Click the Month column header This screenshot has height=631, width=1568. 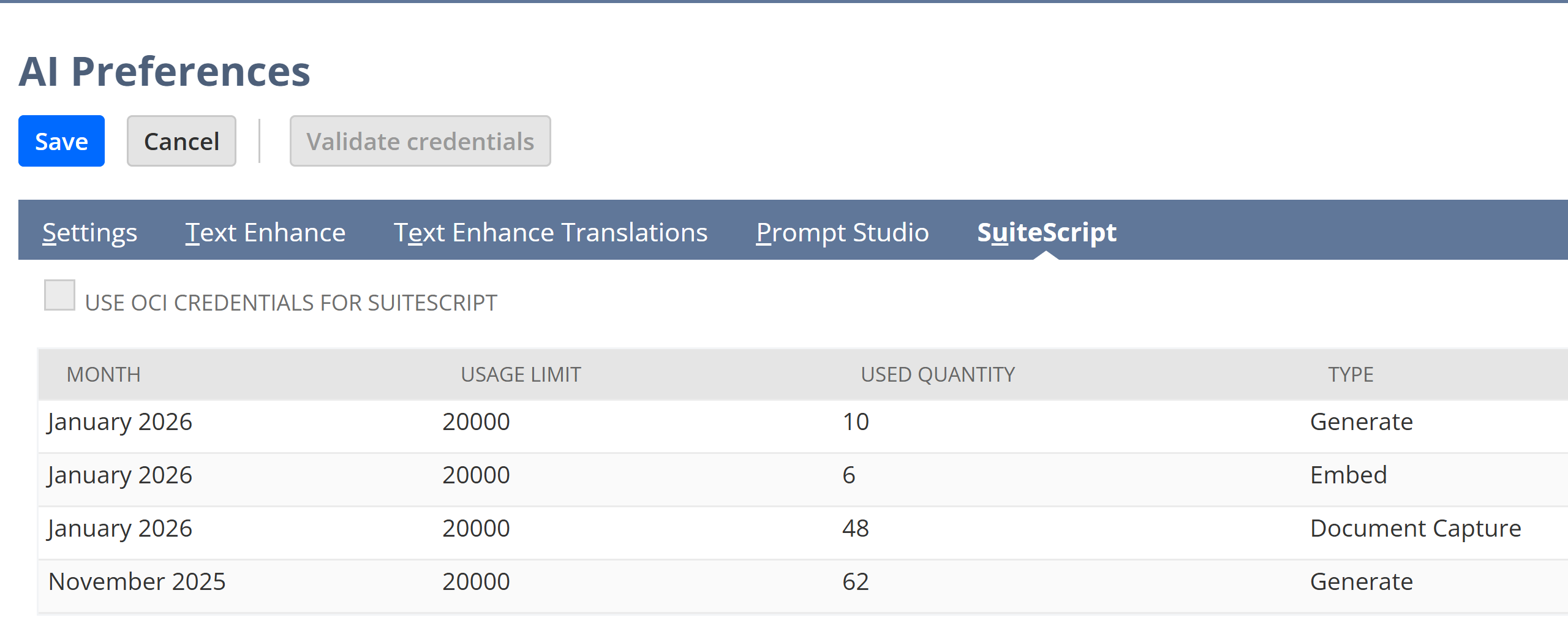104,374
